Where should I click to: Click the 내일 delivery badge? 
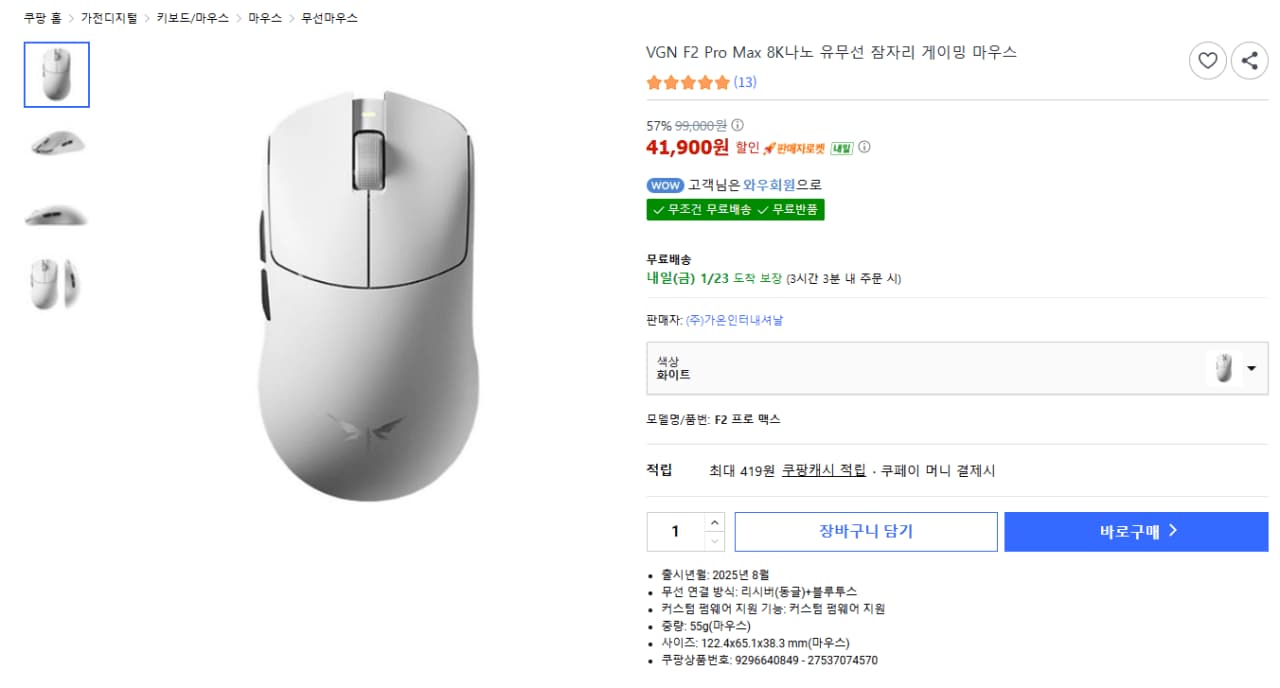(x=844, y=147)
